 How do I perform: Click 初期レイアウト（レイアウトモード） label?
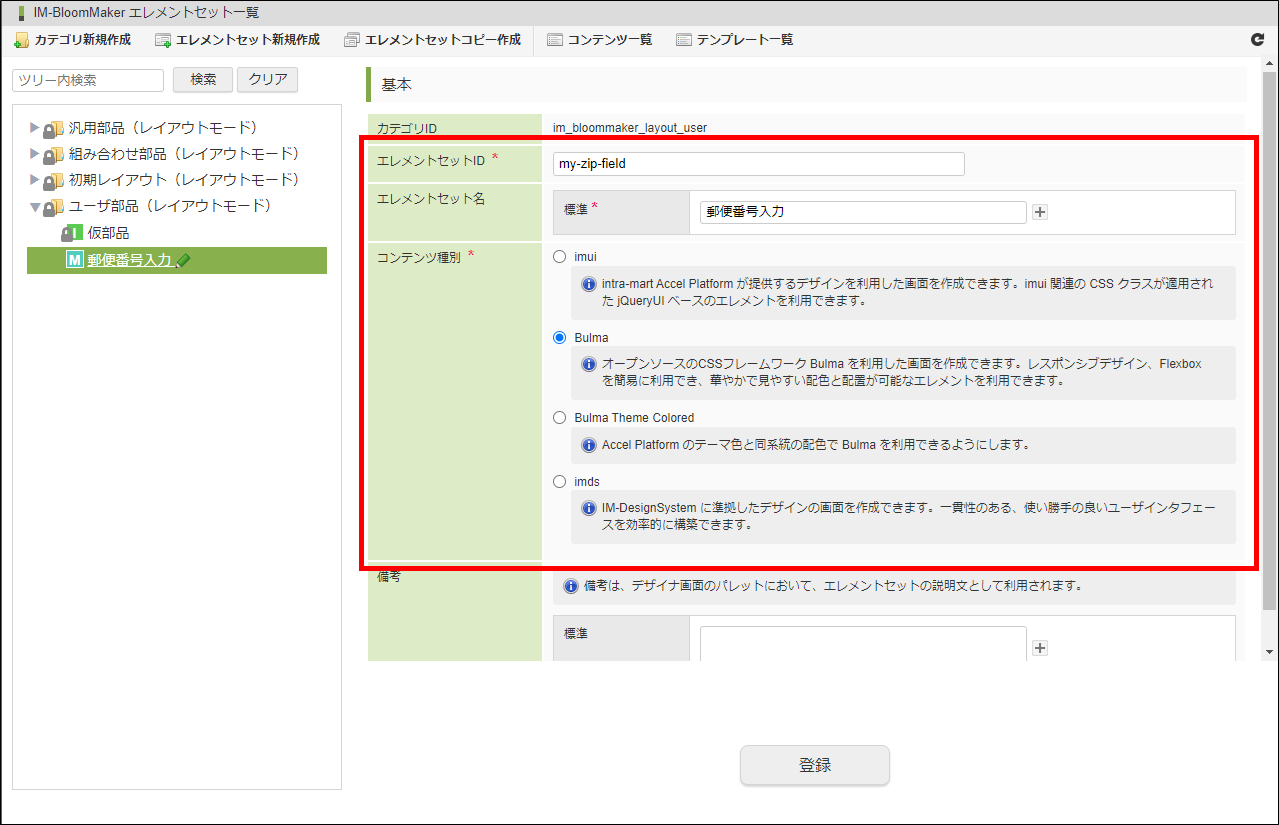coord(184,180)
